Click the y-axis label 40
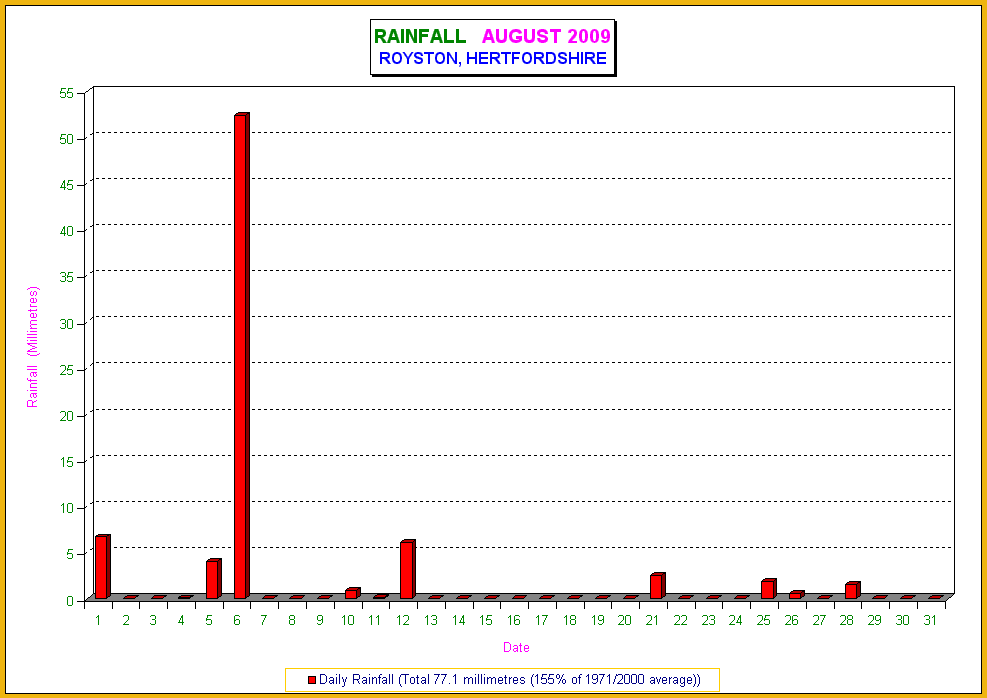Screen dimensions: 987x698 (67, 231)
